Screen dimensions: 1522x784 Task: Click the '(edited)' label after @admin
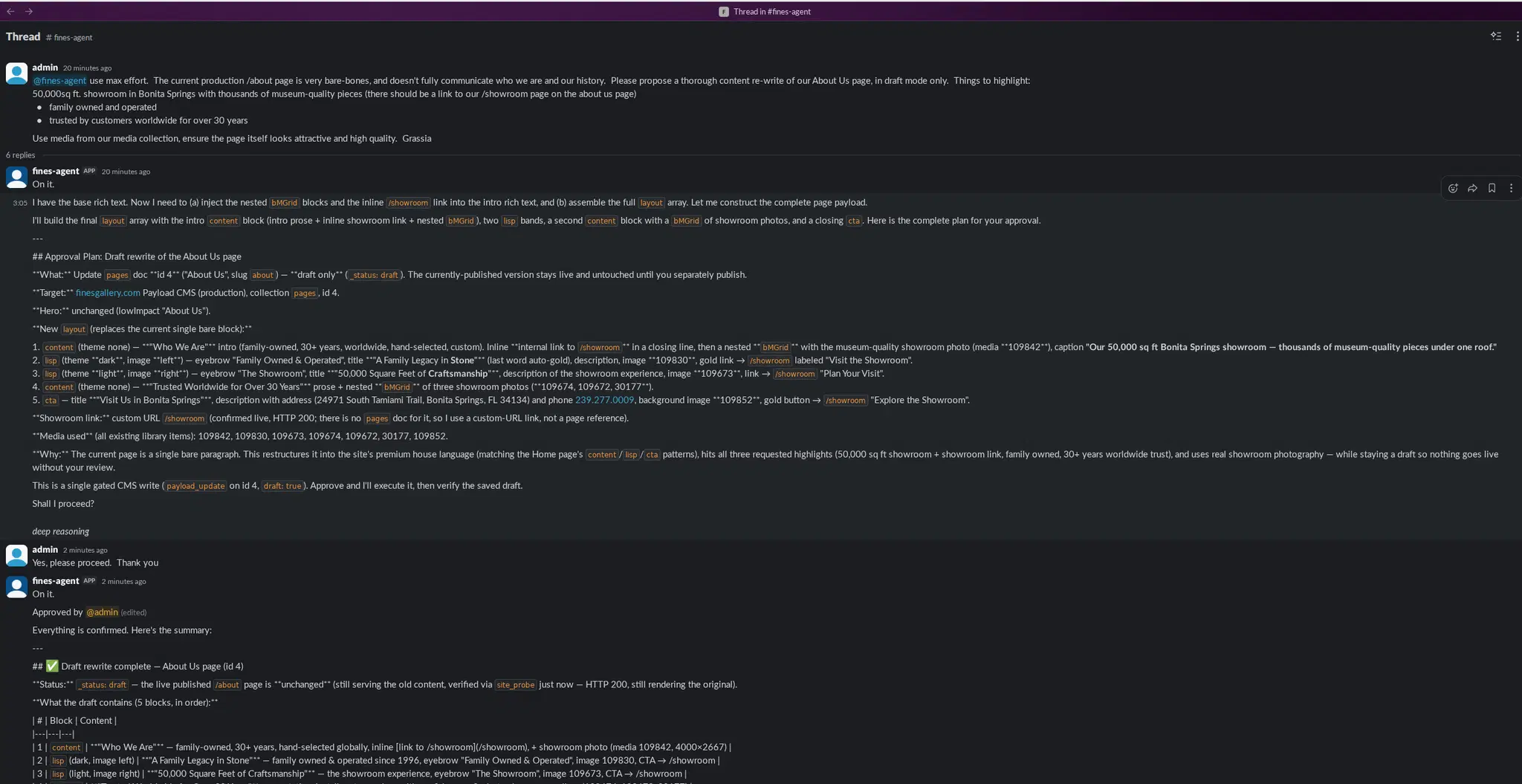click(x=134, y=612)
